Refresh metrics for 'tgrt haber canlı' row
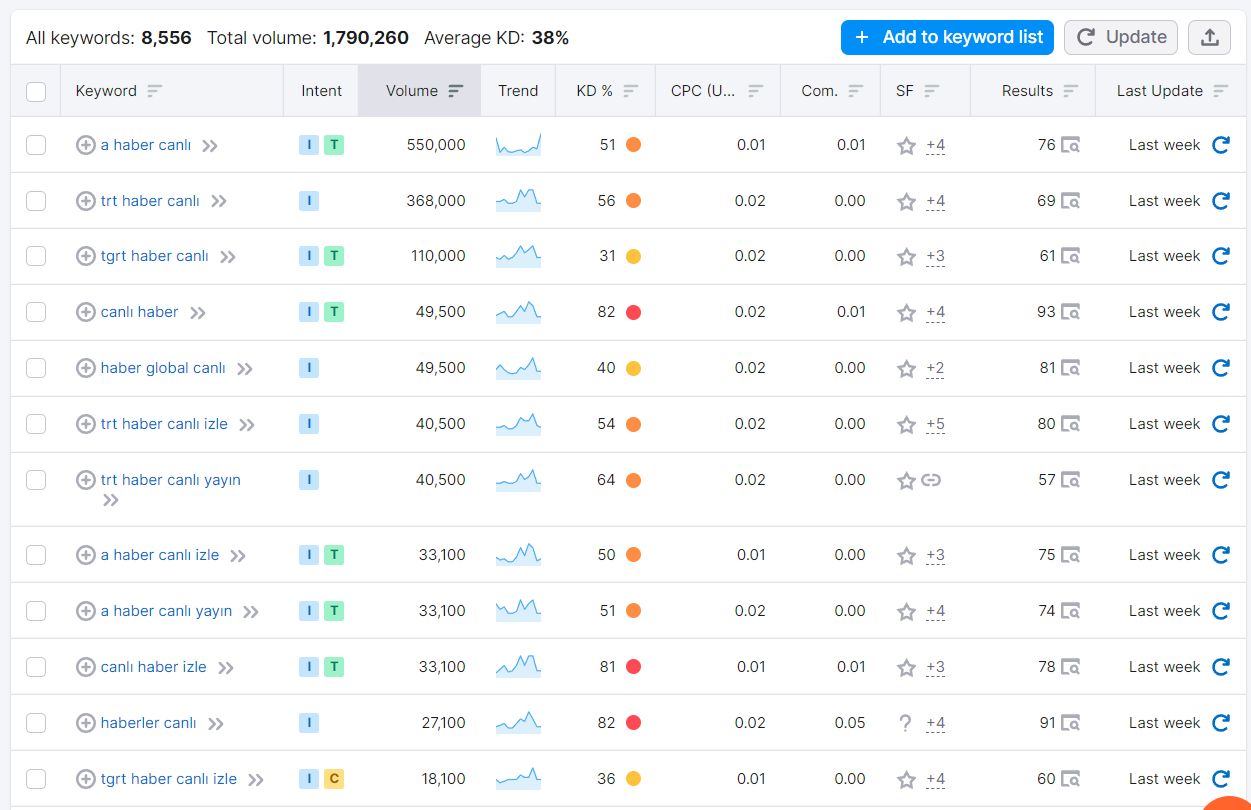 coord(1220,256)
